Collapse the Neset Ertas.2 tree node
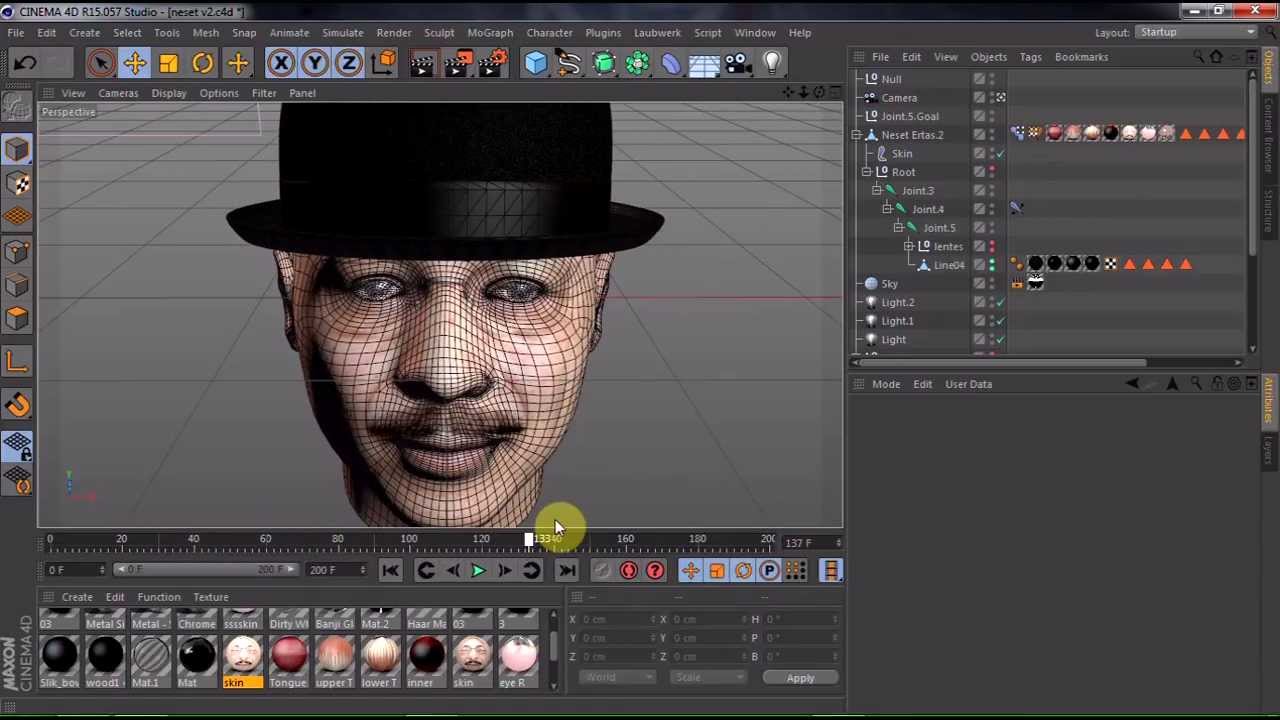Screen dimensions: 1280x720 pos(857,135)
